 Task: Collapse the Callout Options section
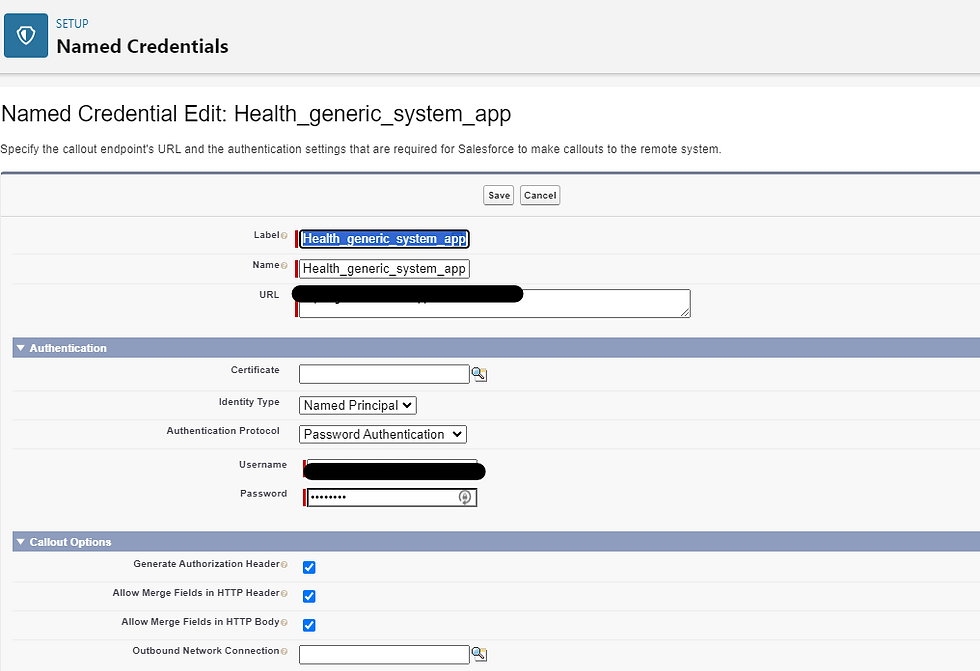21,542
